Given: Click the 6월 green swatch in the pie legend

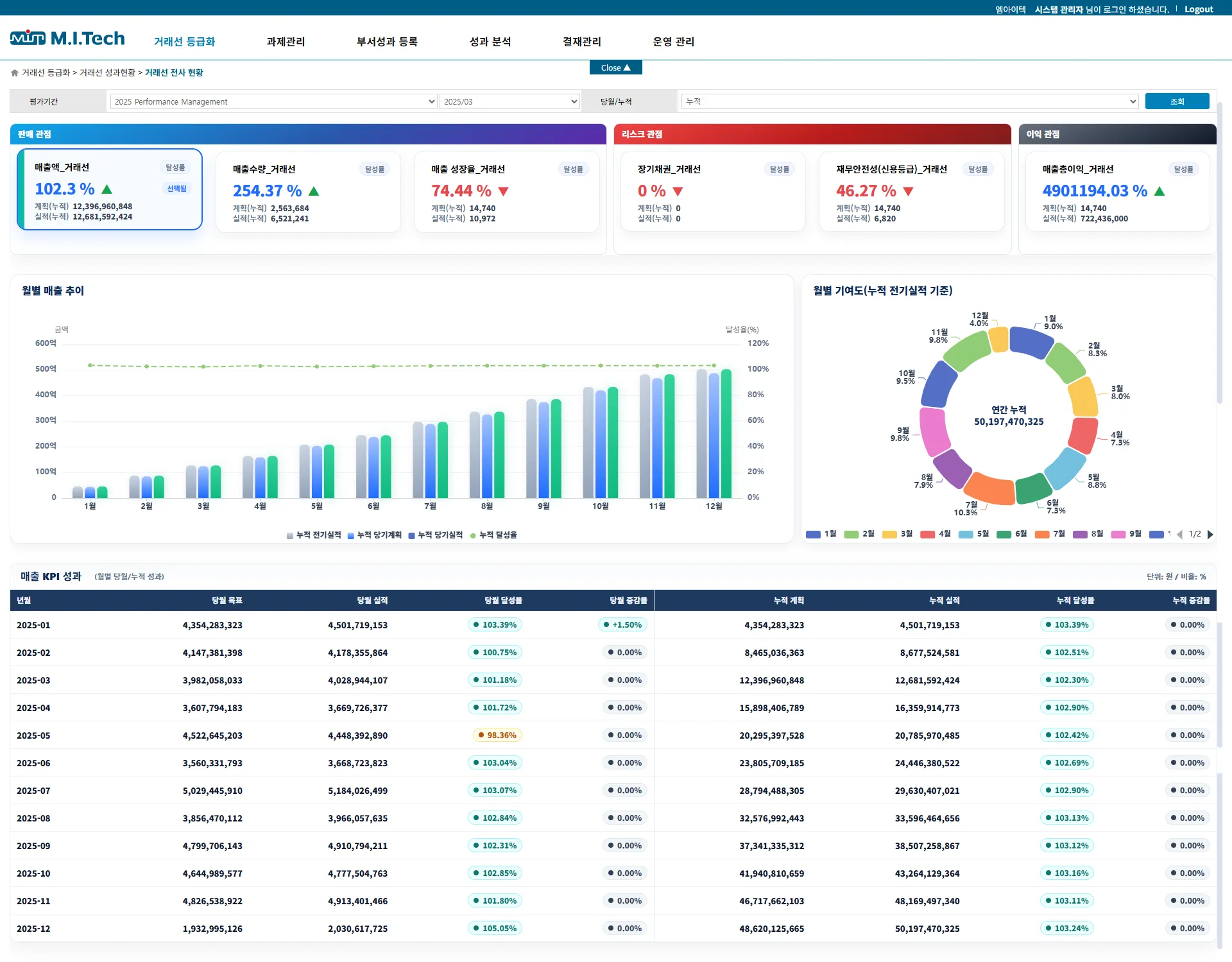Looking at the screenshot, I should pos(1004,535).
